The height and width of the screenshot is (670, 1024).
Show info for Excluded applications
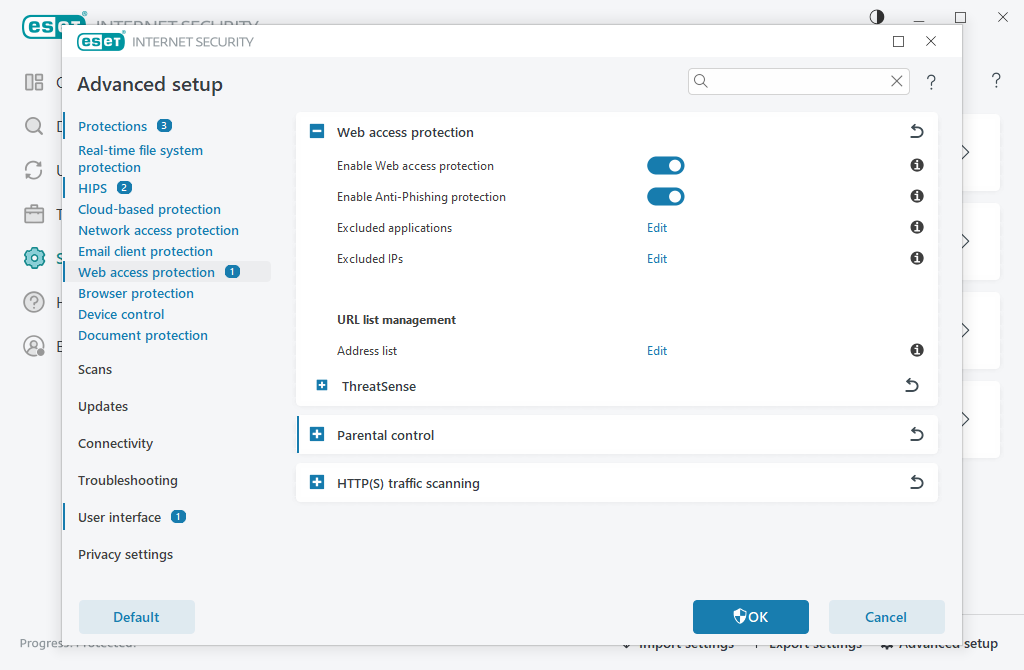pos(917,227)
